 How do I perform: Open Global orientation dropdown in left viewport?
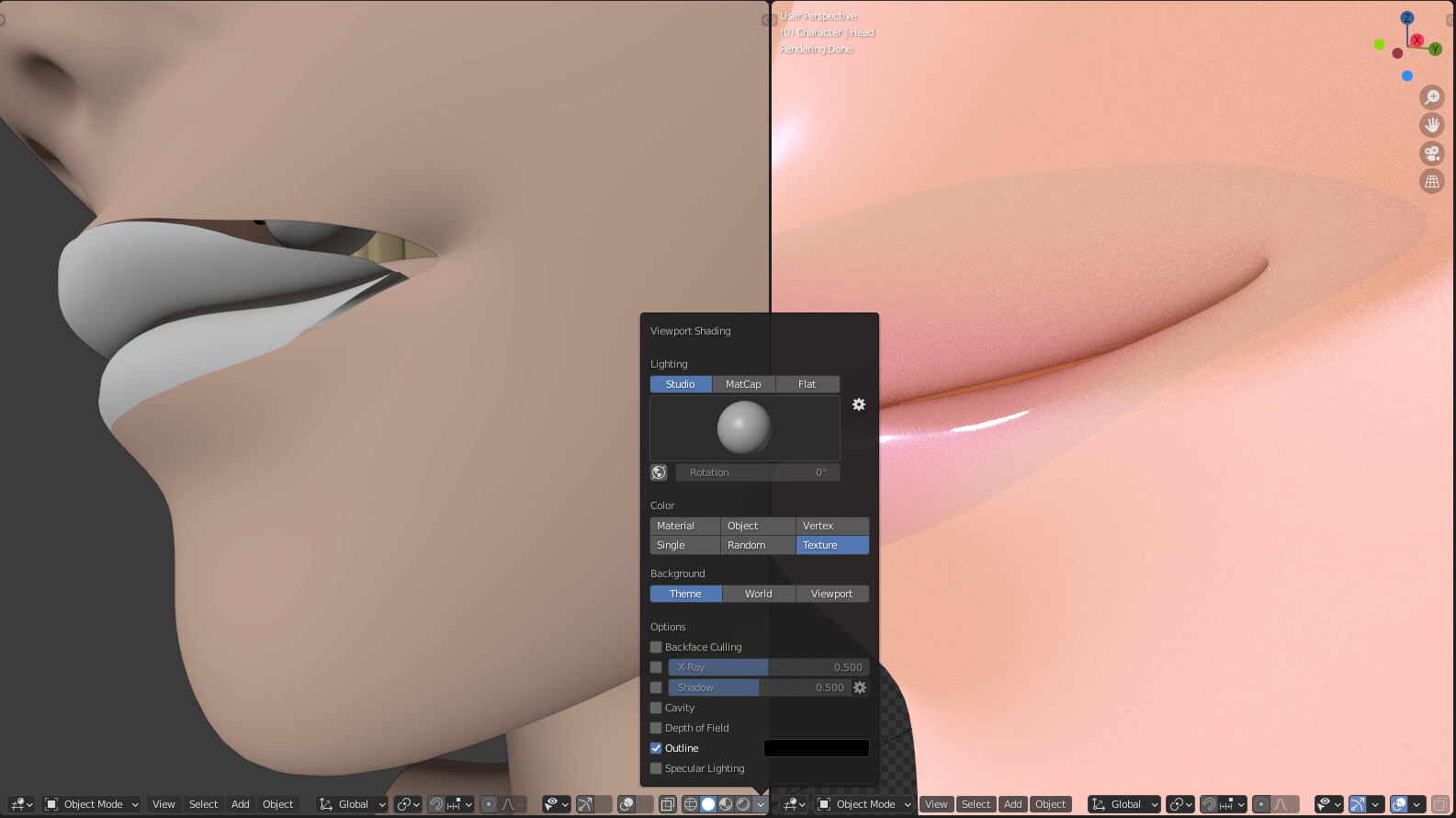352,804
